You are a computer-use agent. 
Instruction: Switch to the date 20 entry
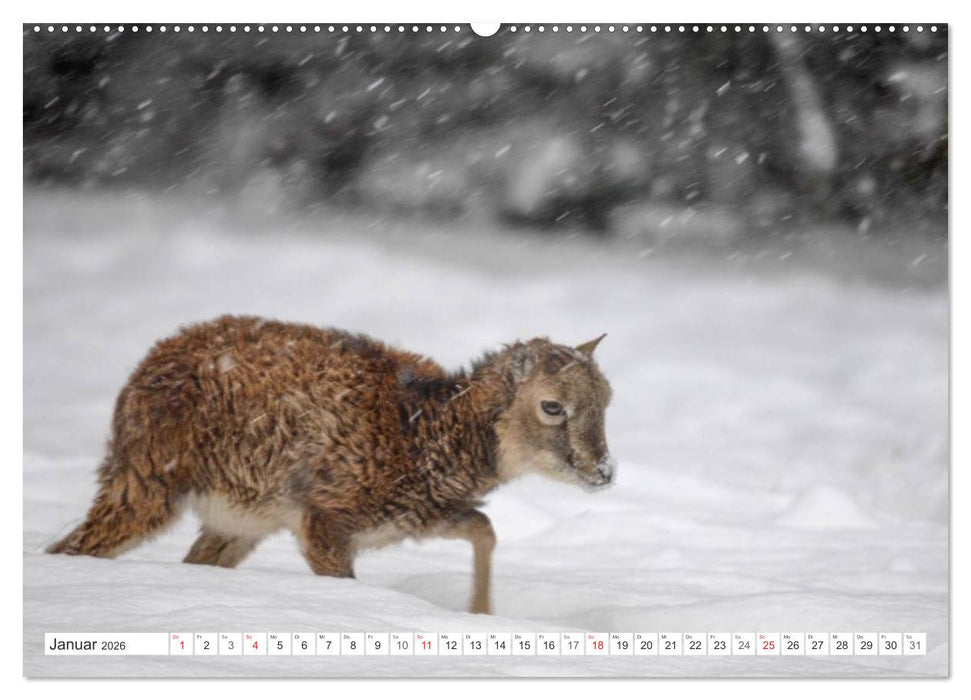(x=647, y=645)
